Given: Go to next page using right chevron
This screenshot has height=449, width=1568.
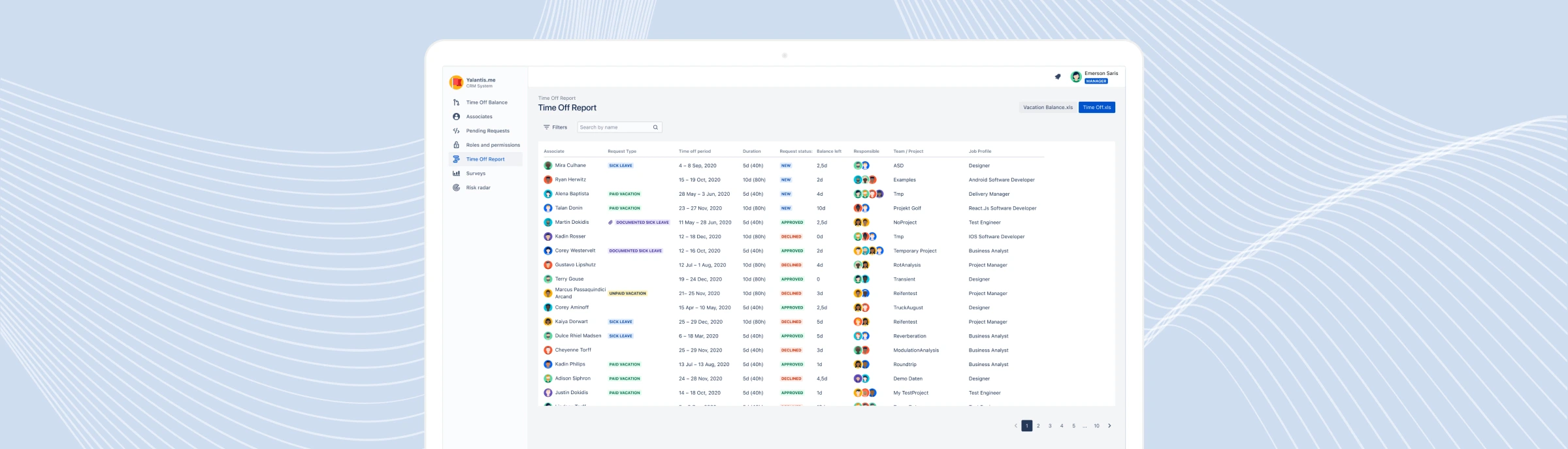Looking at the screenshot, I should click(x=1109, y=426).
